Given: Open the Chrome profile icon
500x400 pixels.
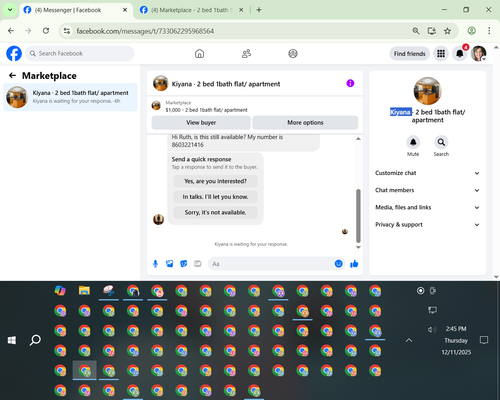Looking at the screenshot, I should tap(471, 31).
